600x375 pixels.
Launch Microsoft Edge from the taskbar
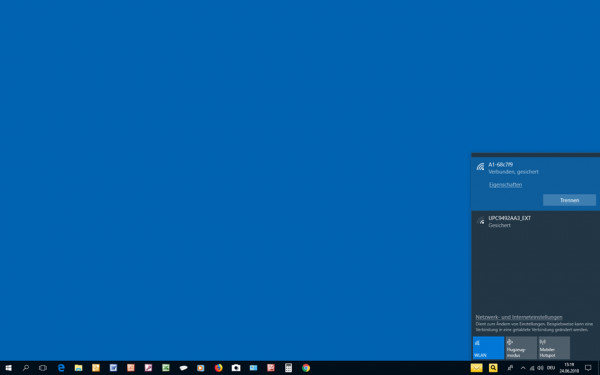[x=61, y=368]
